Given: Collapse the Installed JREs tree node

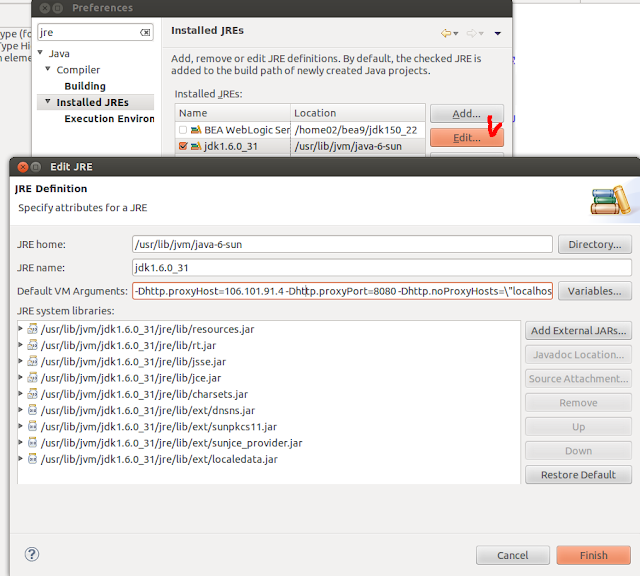Looking at the screenshot, I should 48,101.
